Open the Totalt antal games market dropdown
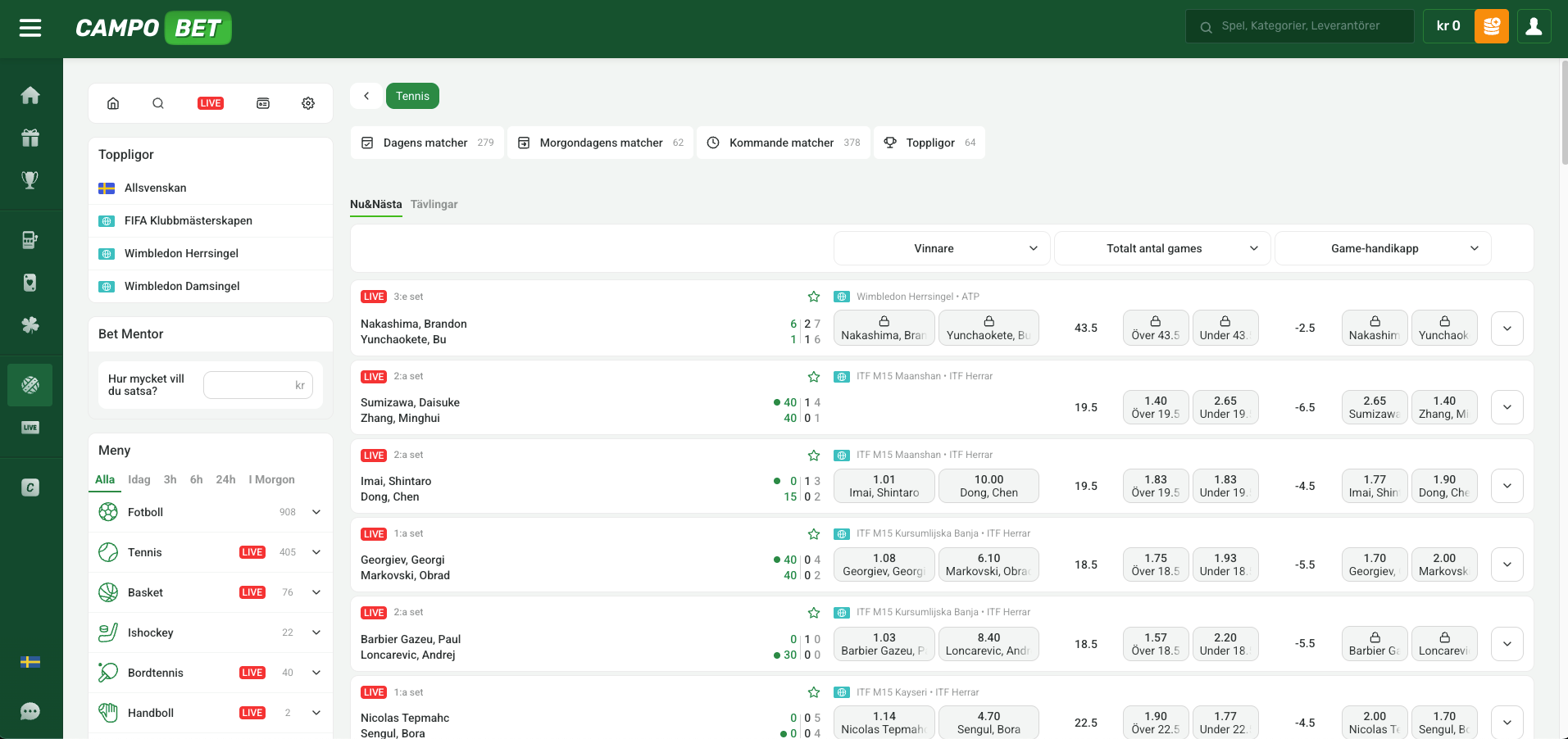 point(1161,248)
